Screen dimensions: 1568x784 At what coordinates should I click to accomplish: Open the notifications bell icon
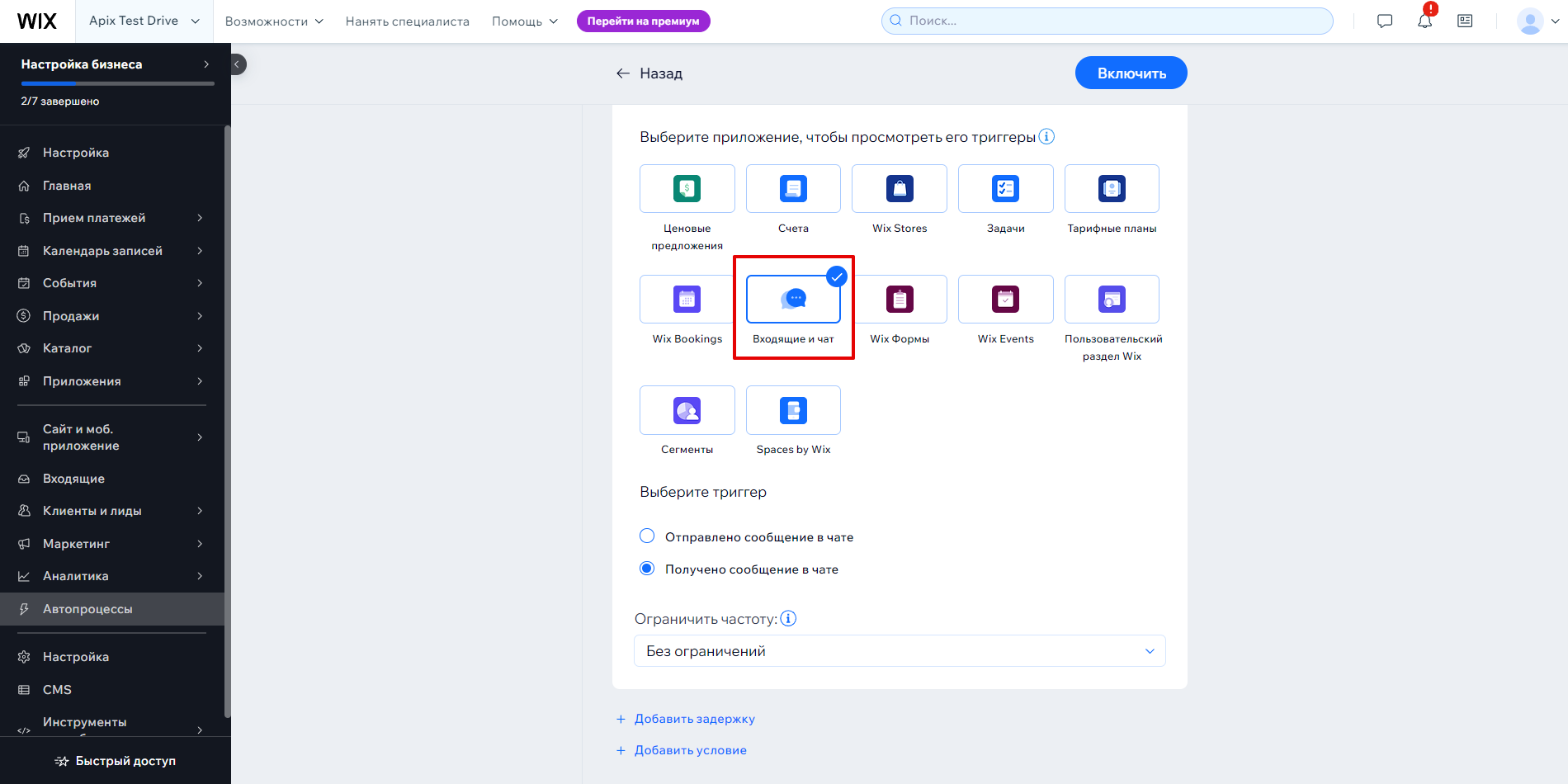tap(1425, 21)
